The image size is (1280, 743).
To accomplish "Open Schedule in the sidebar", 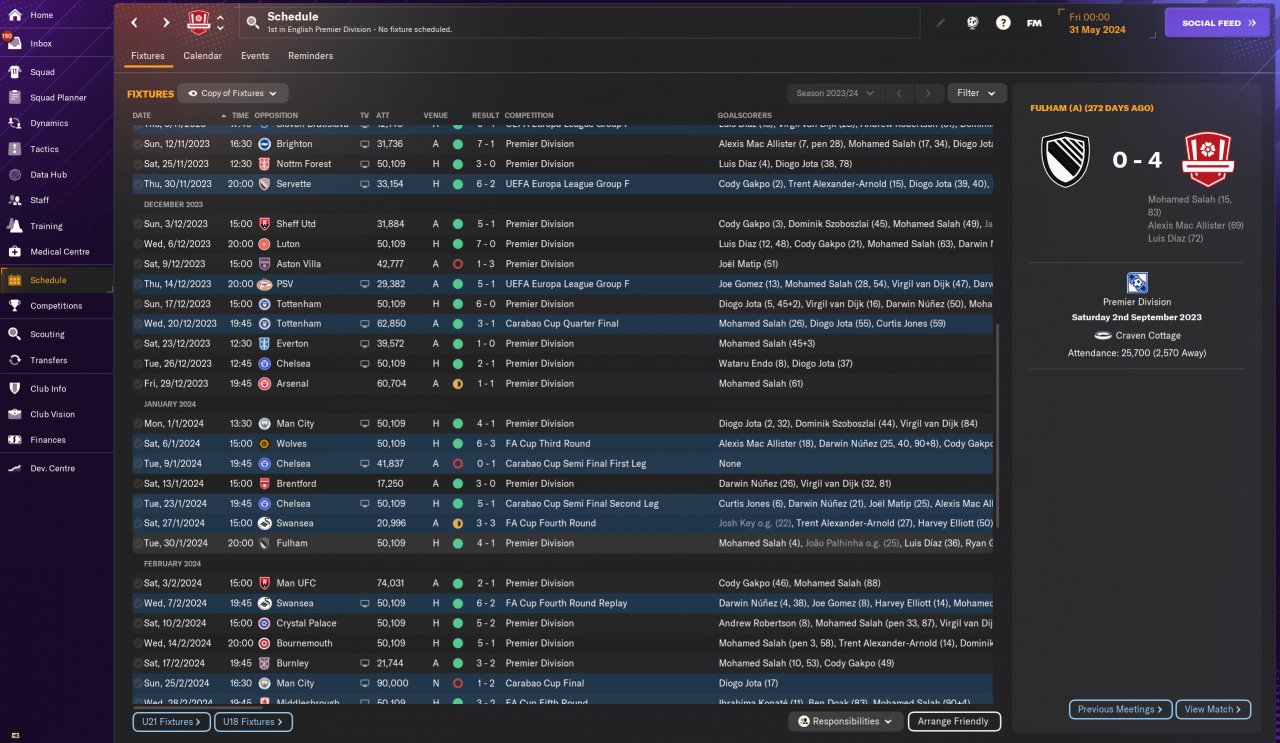I will (56, 280).
